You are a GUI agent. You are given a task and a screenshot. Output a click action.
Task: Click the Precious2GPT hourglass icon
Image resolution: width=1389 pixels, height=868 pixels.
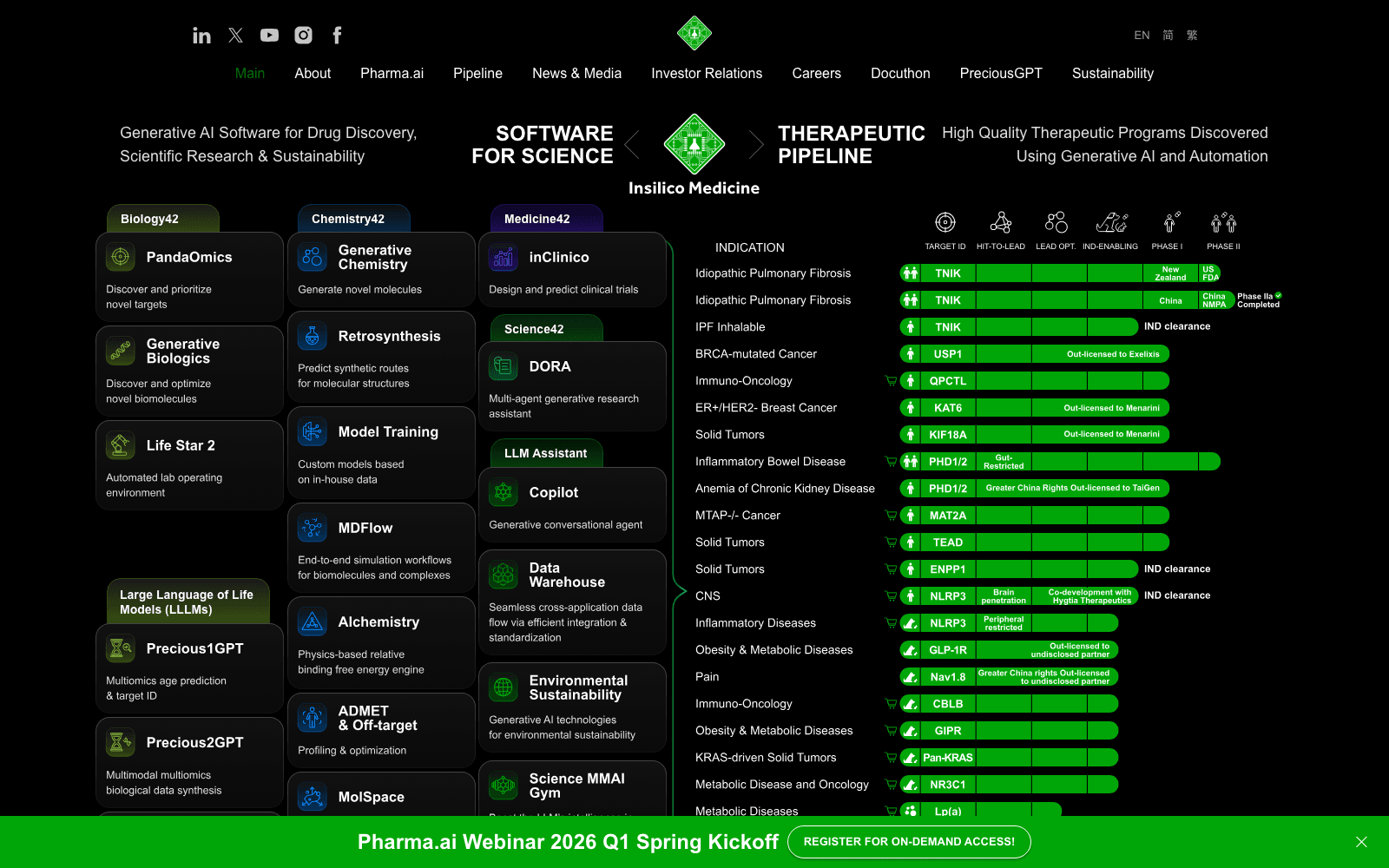(121, 742)
